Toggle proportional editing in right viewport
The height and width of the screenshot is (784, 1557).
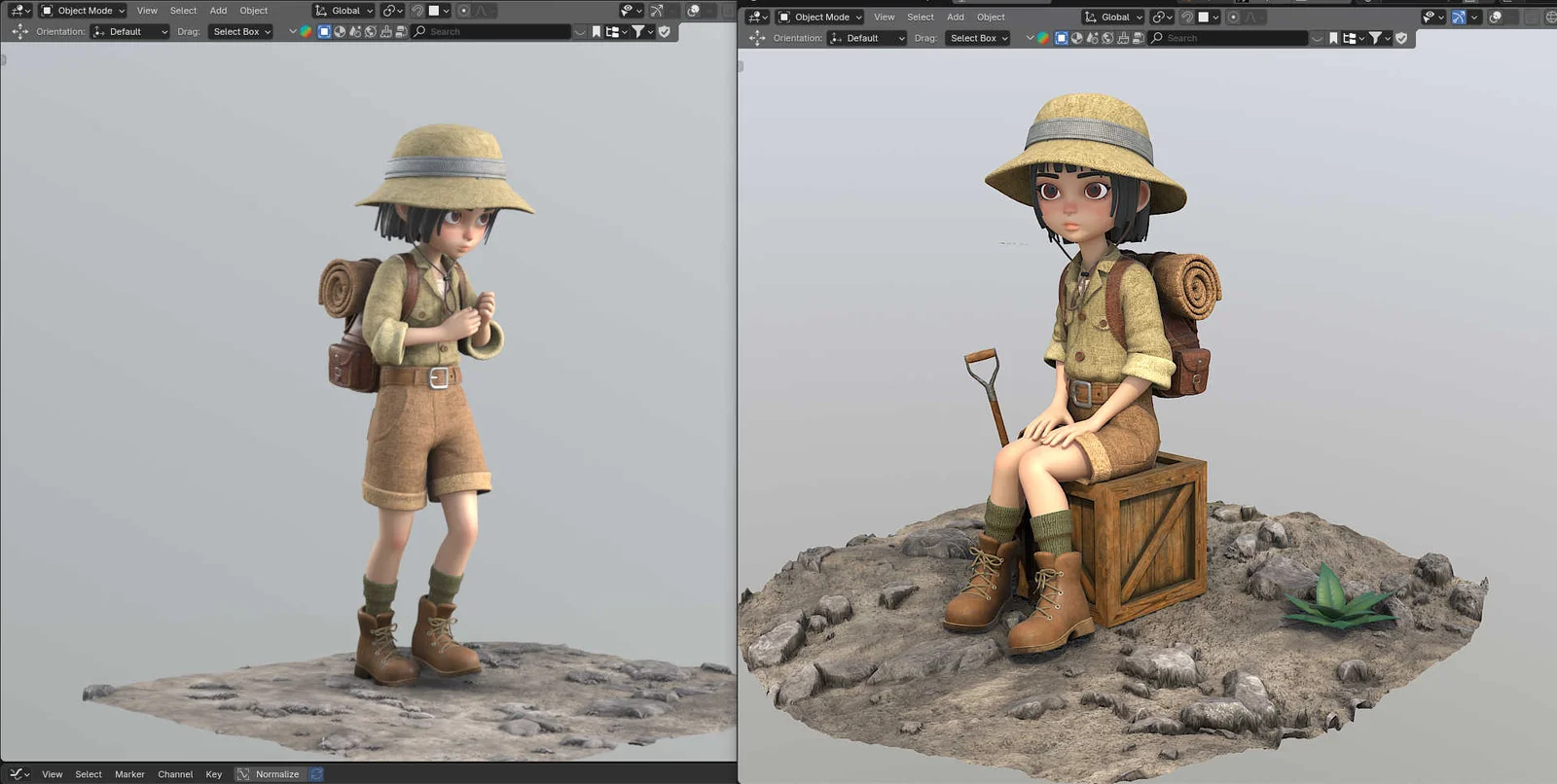pos(1233,17)
